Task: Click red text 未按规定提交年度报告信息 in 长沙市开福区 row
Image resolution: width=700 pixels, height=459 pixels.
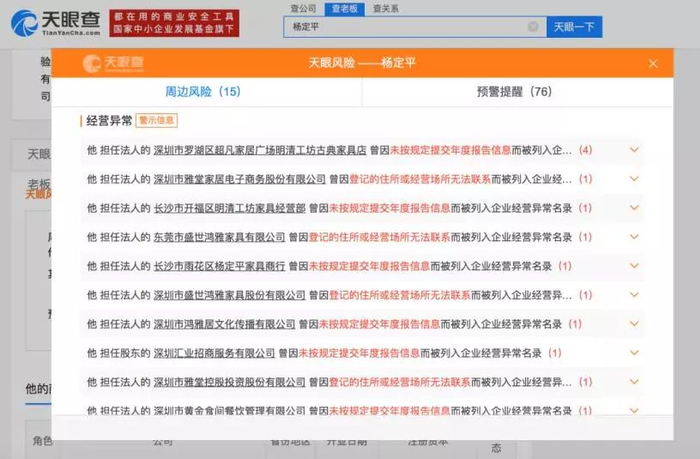Action: point(389,208)
